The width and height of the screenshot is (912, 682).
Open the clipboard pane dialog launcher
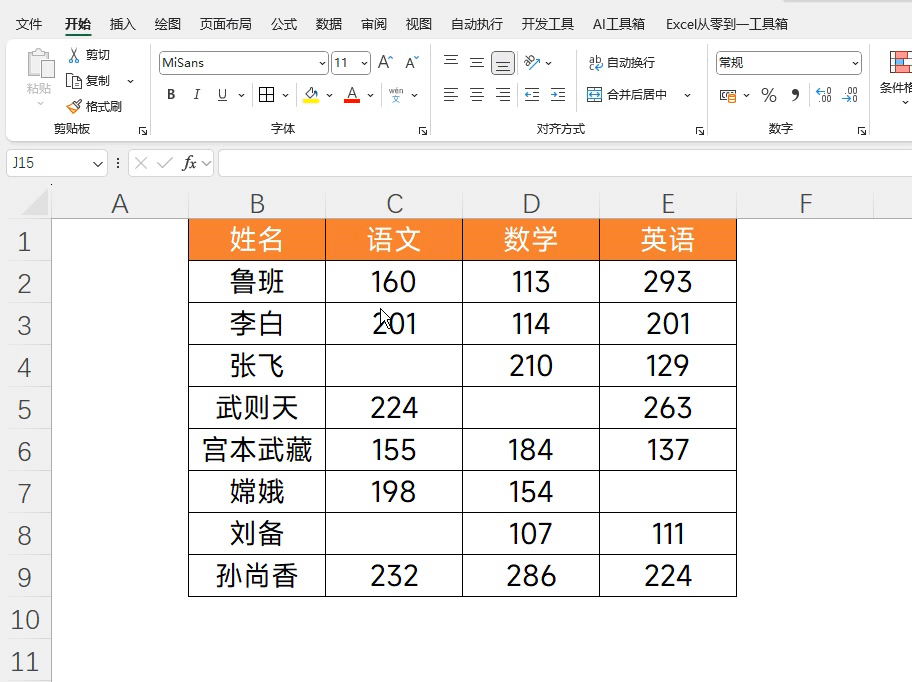(x=143, y=131)
